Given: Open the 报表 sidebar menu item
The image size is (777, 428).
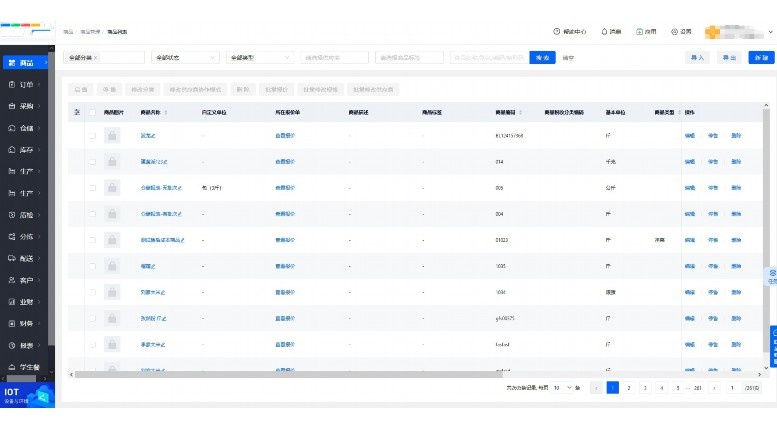Looking at the screenshot, I should pyautogui.click(x=24, y=345).
